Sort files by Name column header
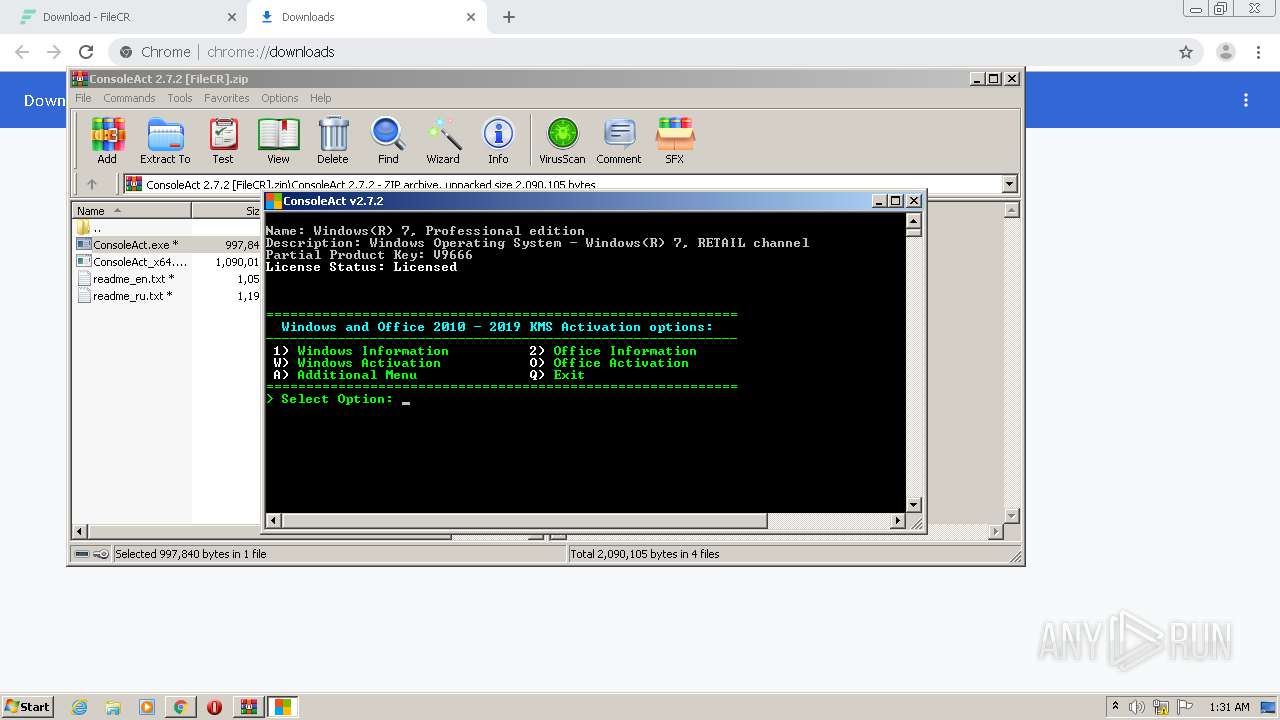The image size is (1280, 720). [x=131, y=210]
